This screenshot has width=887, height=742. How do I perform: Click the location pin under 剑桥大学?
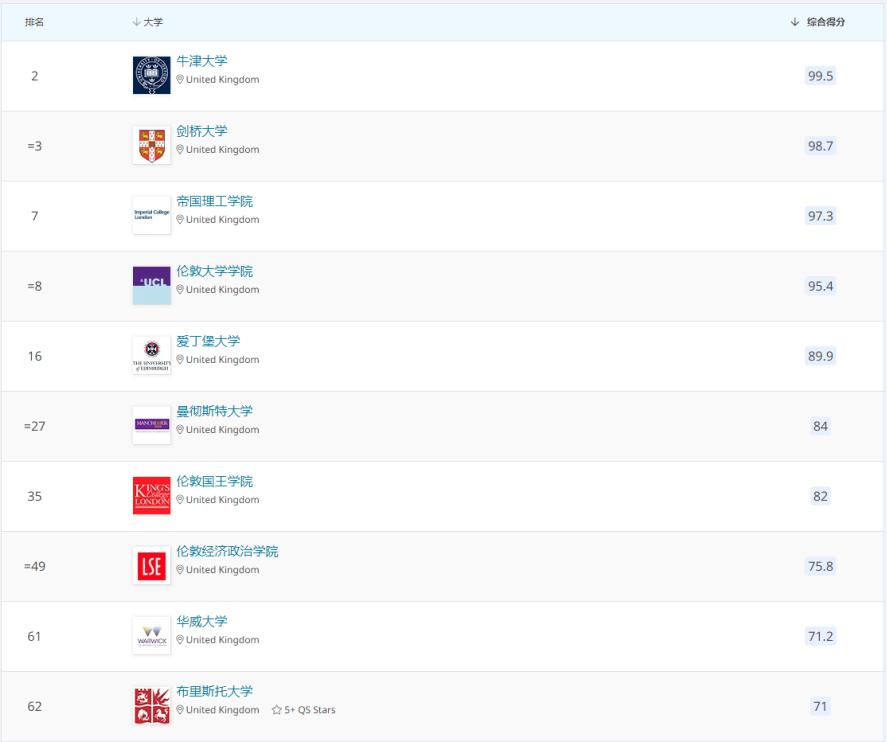coord(180,149)
